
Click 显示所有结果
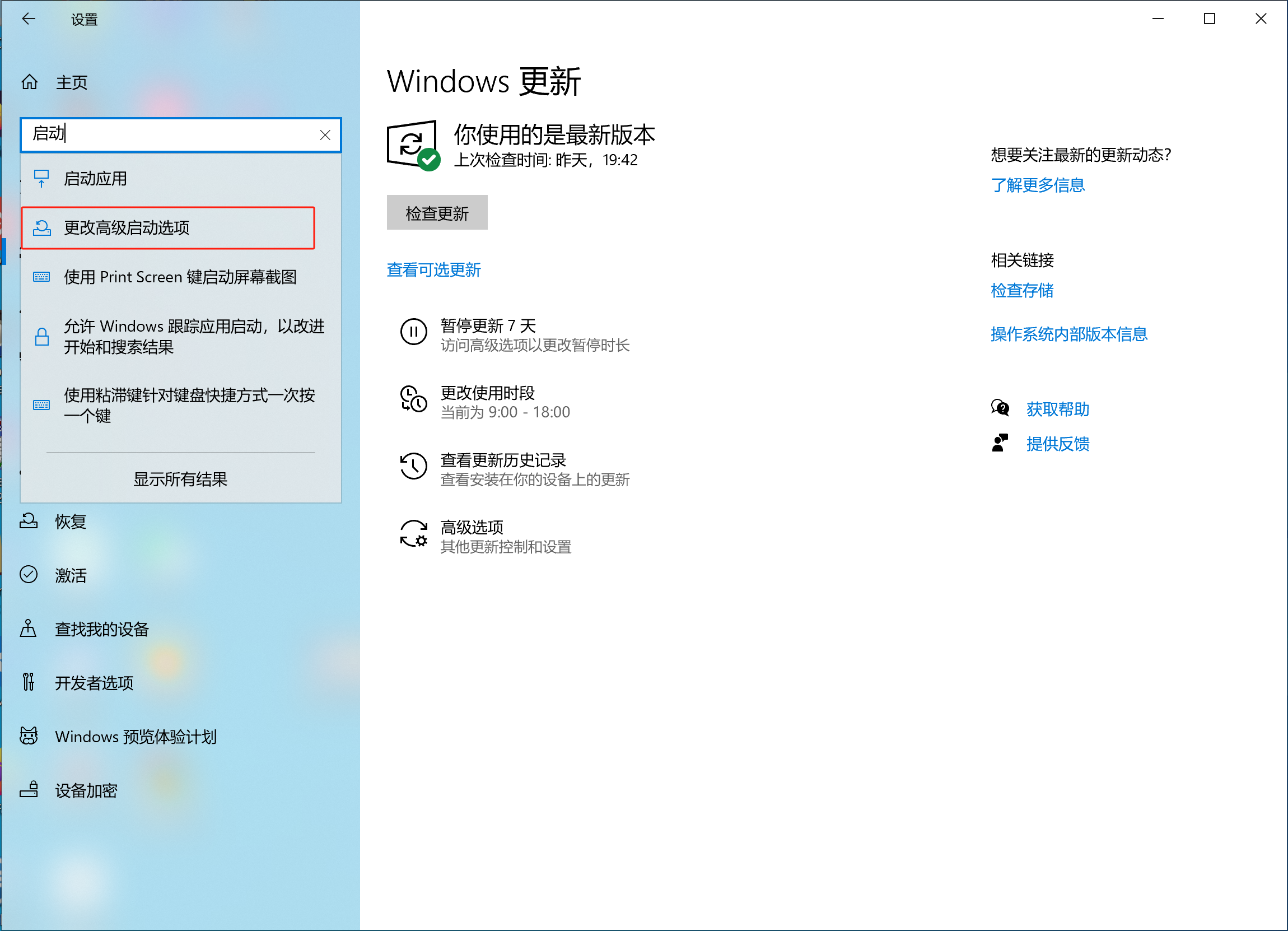coord(180,479)
